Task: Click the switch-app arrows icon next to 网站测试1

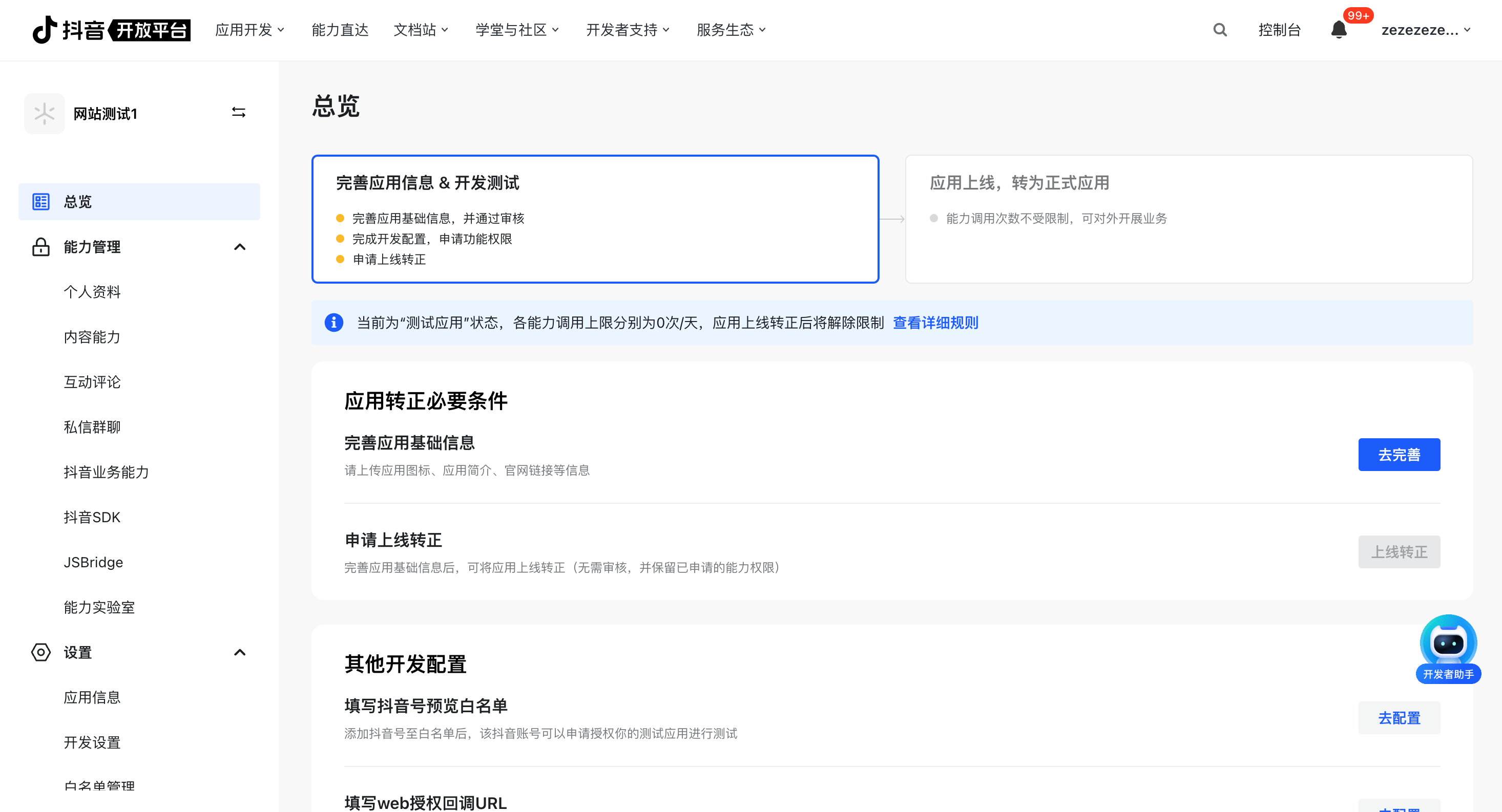Action: coord(239,113)
